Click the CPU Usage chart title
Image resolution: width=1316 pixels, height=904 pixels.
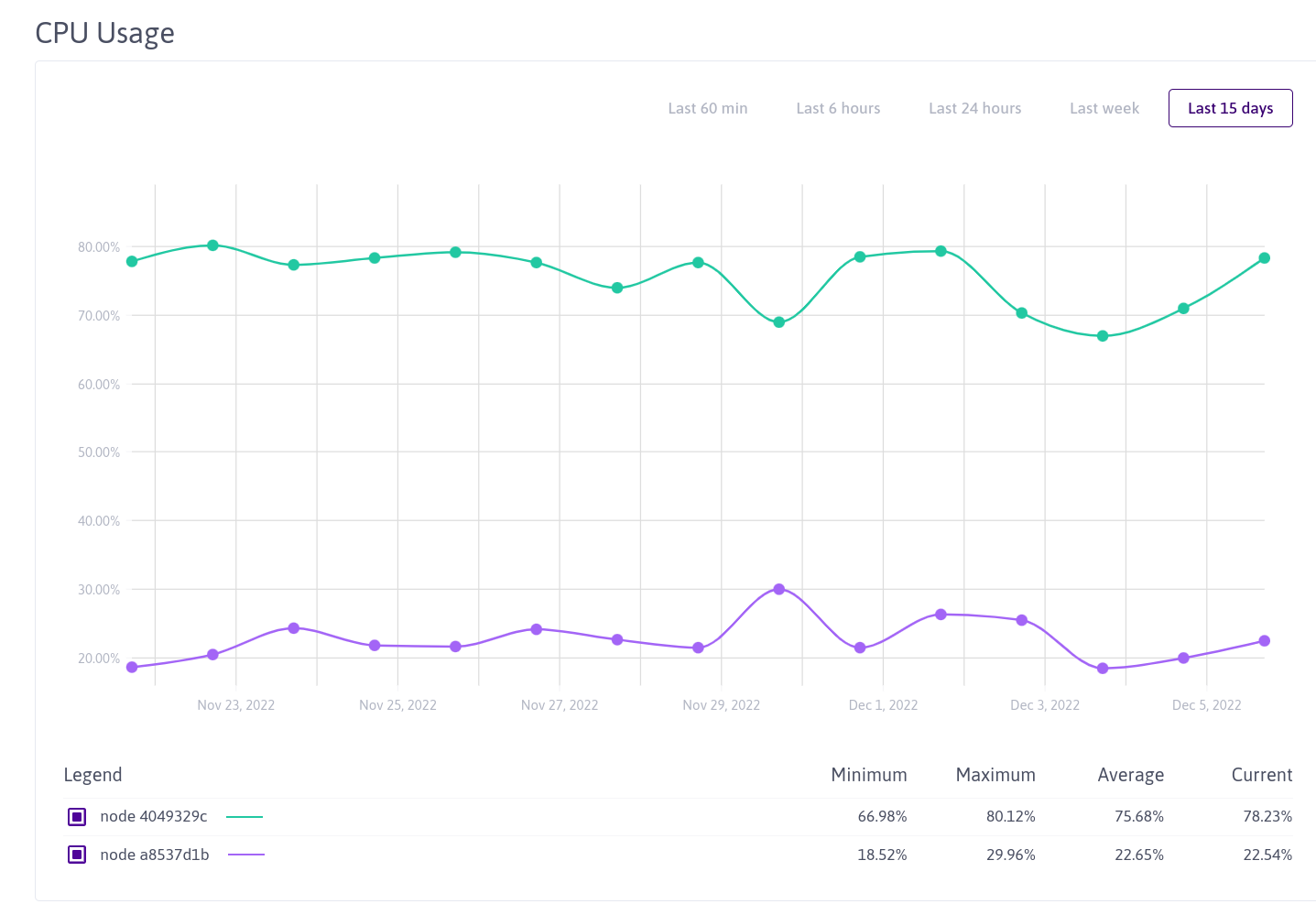point(104,33)
